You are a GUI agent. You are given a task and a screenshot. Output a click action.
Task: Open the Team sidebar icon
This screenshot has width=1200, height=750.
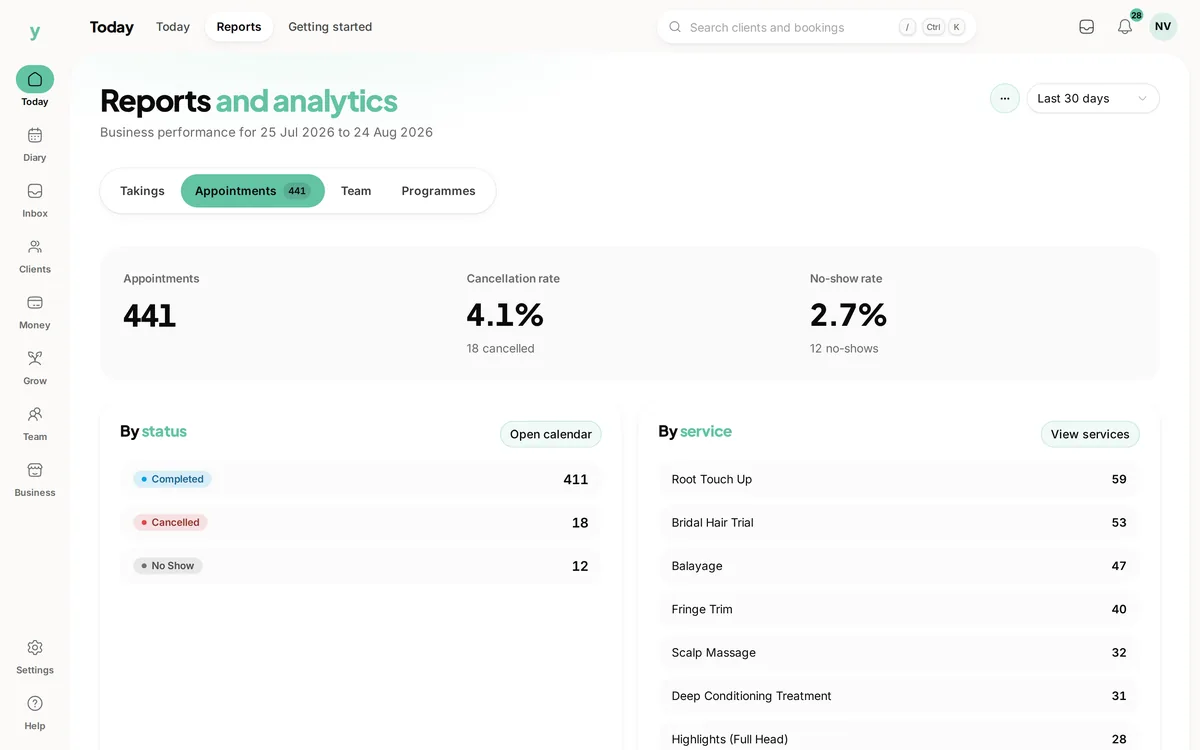coord(35,414)
